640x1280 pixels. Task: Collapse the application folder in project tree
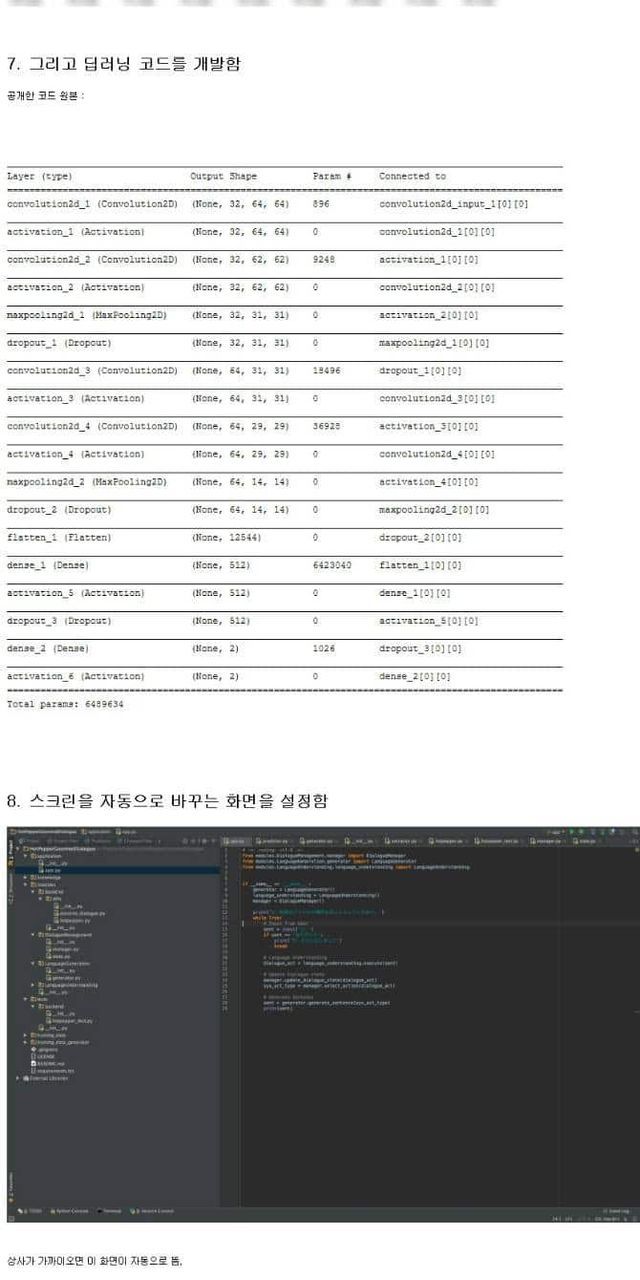pos(26,857)
